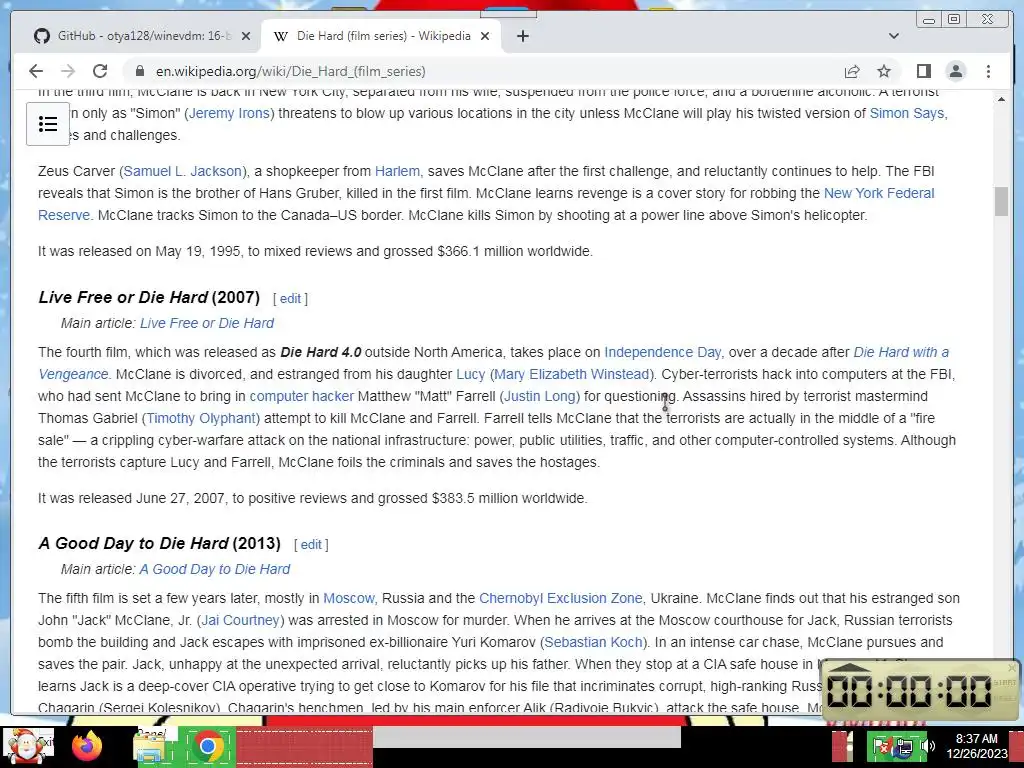Edit the A Good Day to Die Hard section
The height and width of the screenshot is (768, 1024).
[x=311, y=545]
